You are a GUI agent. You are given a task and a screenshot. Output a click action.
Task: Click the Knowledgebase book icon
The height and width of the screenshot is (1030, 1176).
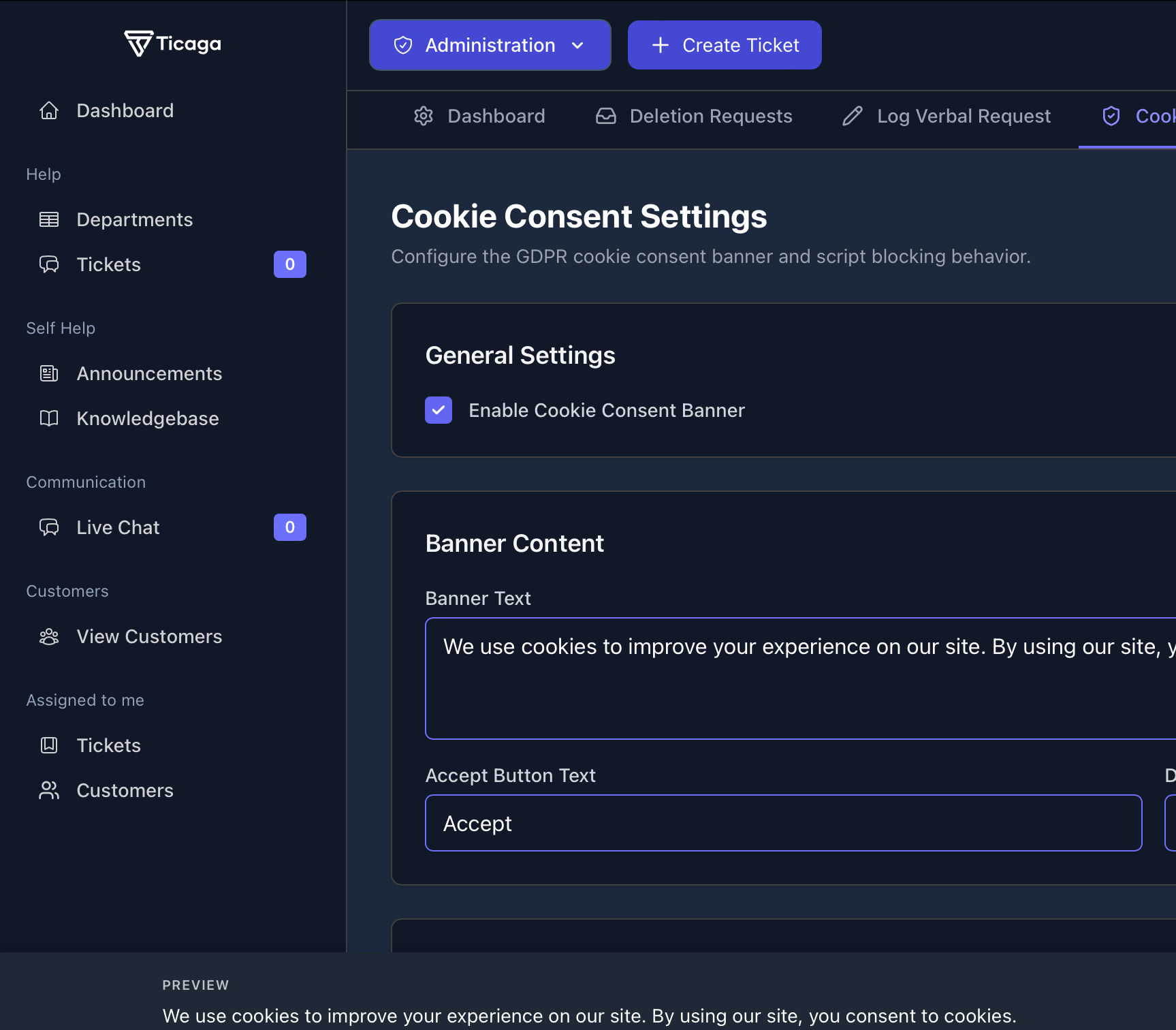pos(48,418)
